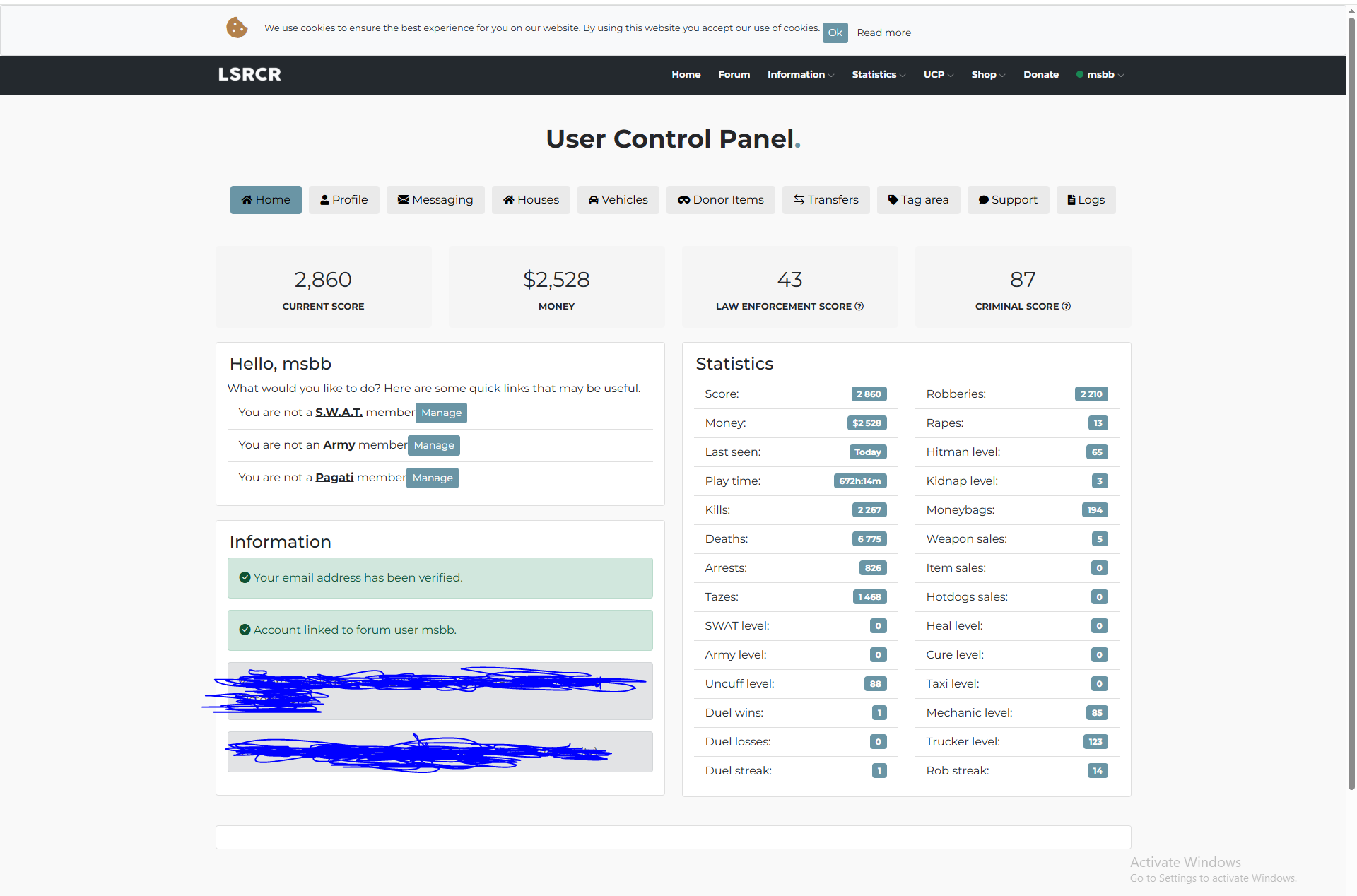The image size is (1357, 896).
Task: Click the Last seen Today badge
Action: [x=867, y=452]
